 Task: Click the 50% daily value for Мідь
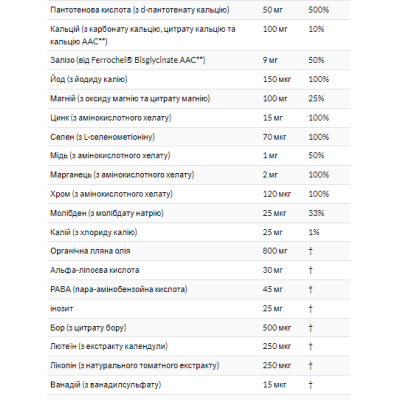click(316, 156)
